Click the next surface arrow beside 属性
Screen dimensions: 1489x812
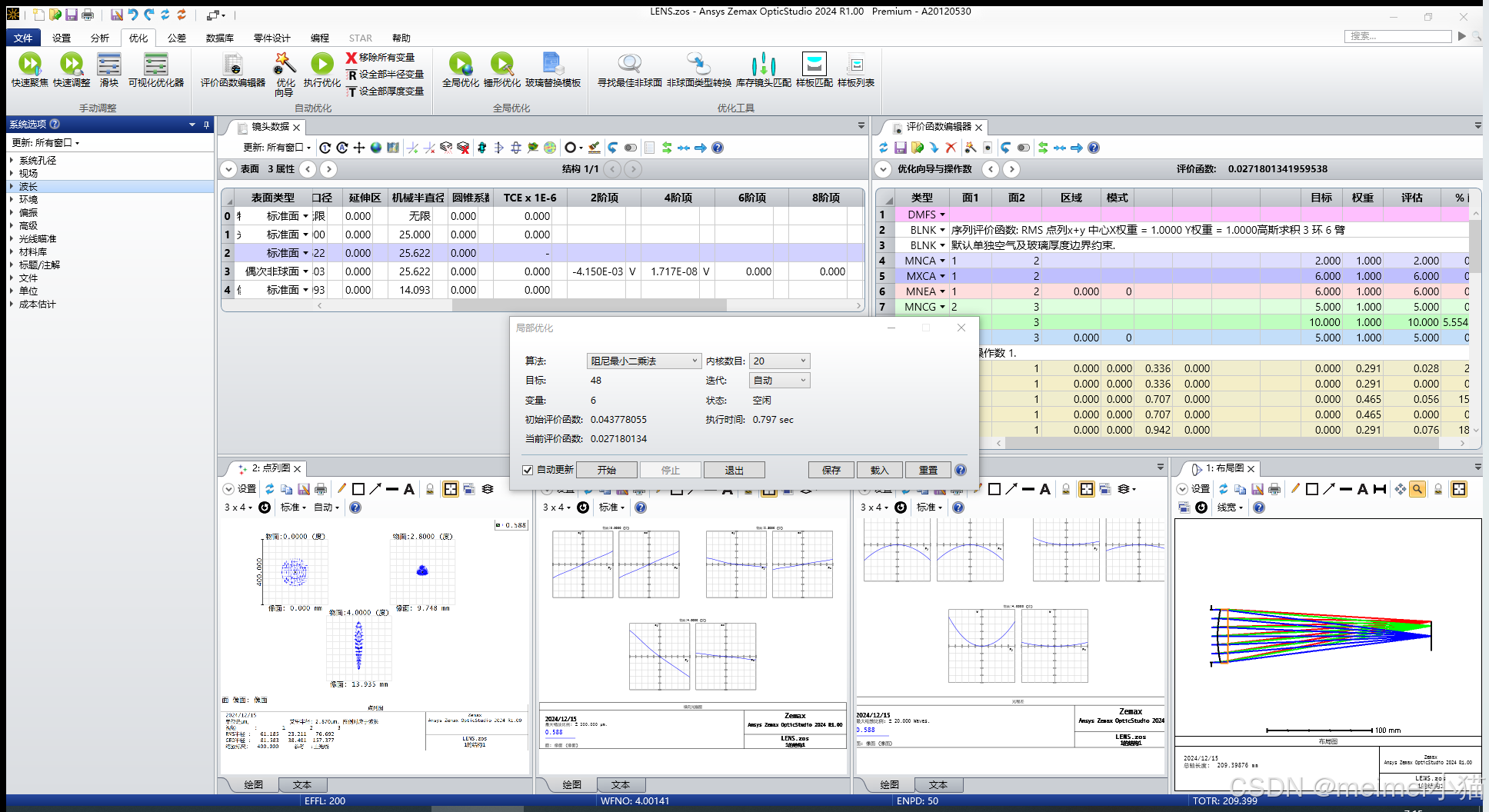pyautogui.click(x=328, y=169)
